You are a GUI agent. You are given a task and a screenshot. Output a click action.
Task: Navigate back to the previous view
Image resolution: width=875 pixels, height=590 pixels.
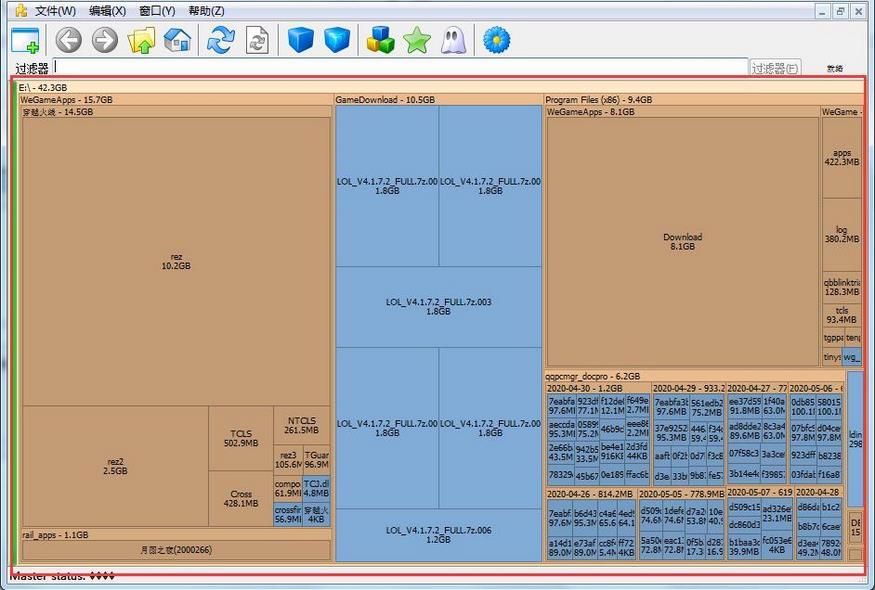68,40
